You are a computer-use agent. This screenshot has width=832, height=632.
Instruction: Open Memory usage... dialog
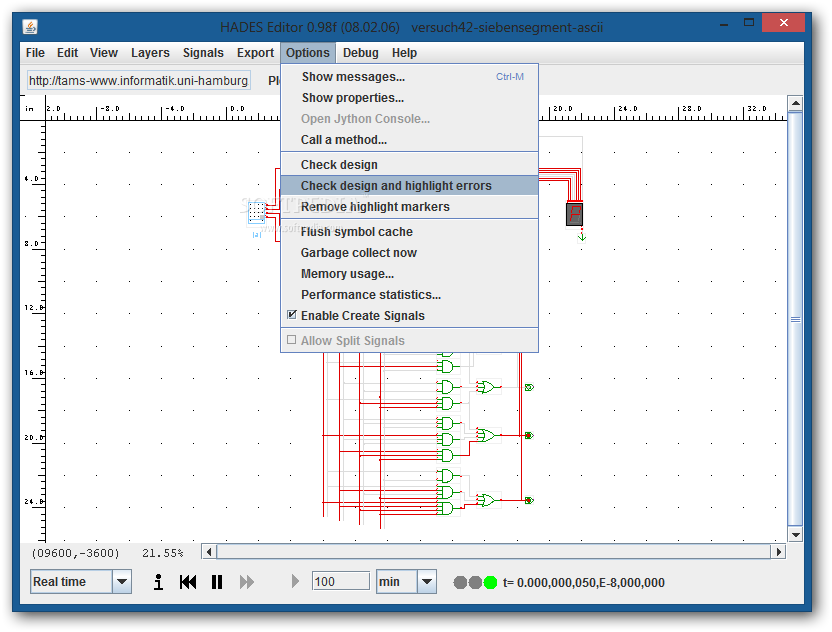[409, 274]
